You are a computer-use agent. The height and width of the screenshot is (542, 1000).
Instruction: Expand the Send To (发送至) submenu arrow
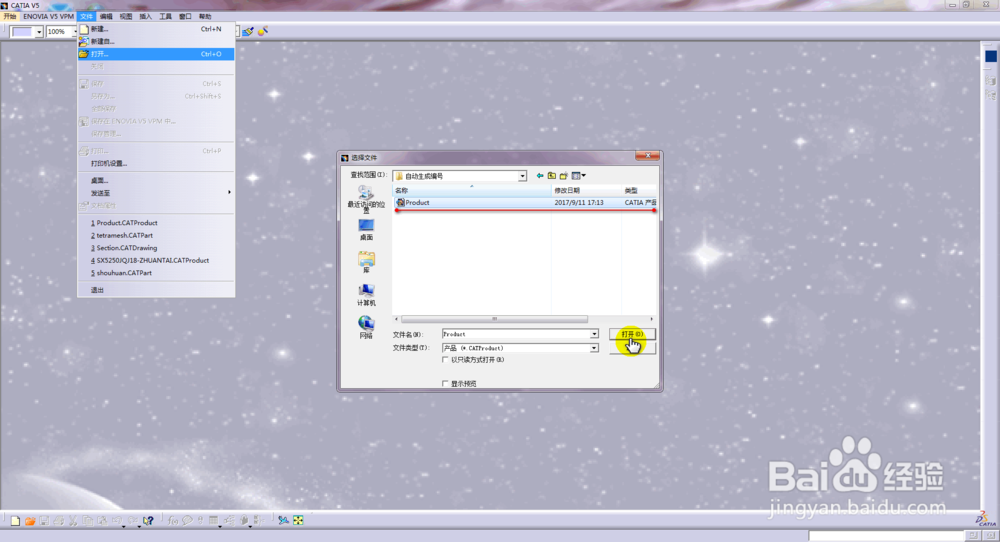229,193
